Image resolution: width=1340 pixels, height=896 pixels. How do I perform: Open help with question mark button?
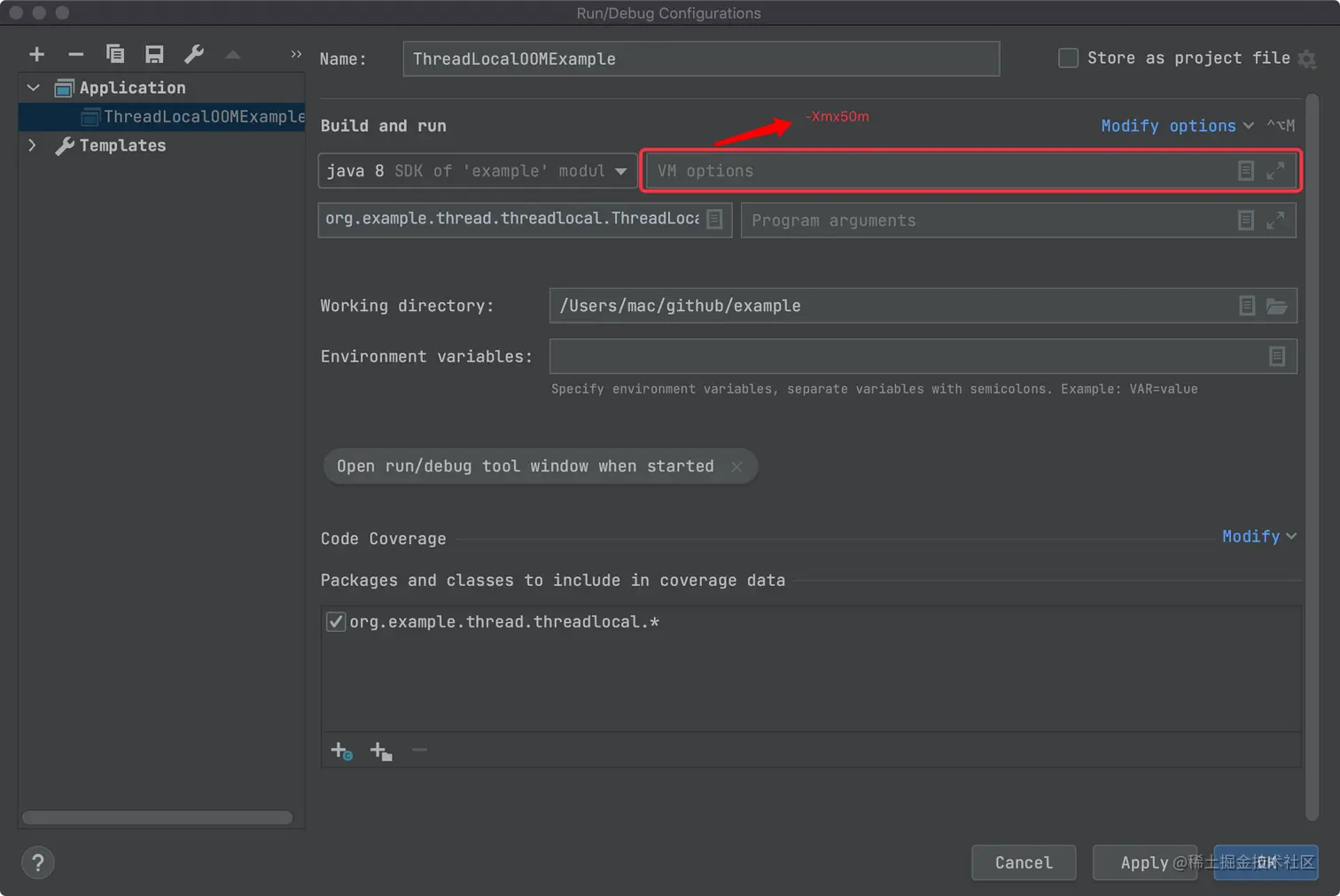pos(38,863)
